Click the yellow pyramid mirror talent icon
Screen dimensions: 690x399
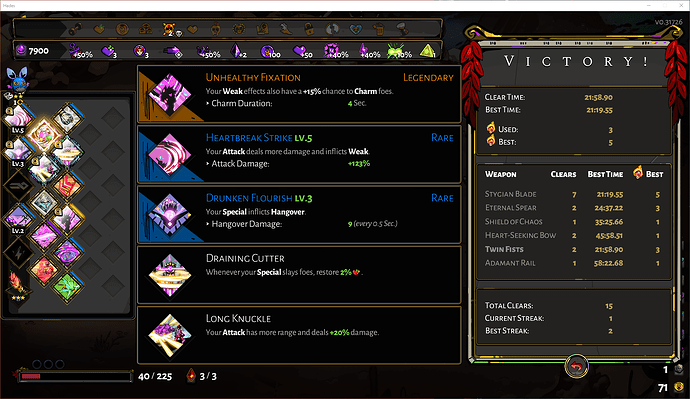[427, 51]
